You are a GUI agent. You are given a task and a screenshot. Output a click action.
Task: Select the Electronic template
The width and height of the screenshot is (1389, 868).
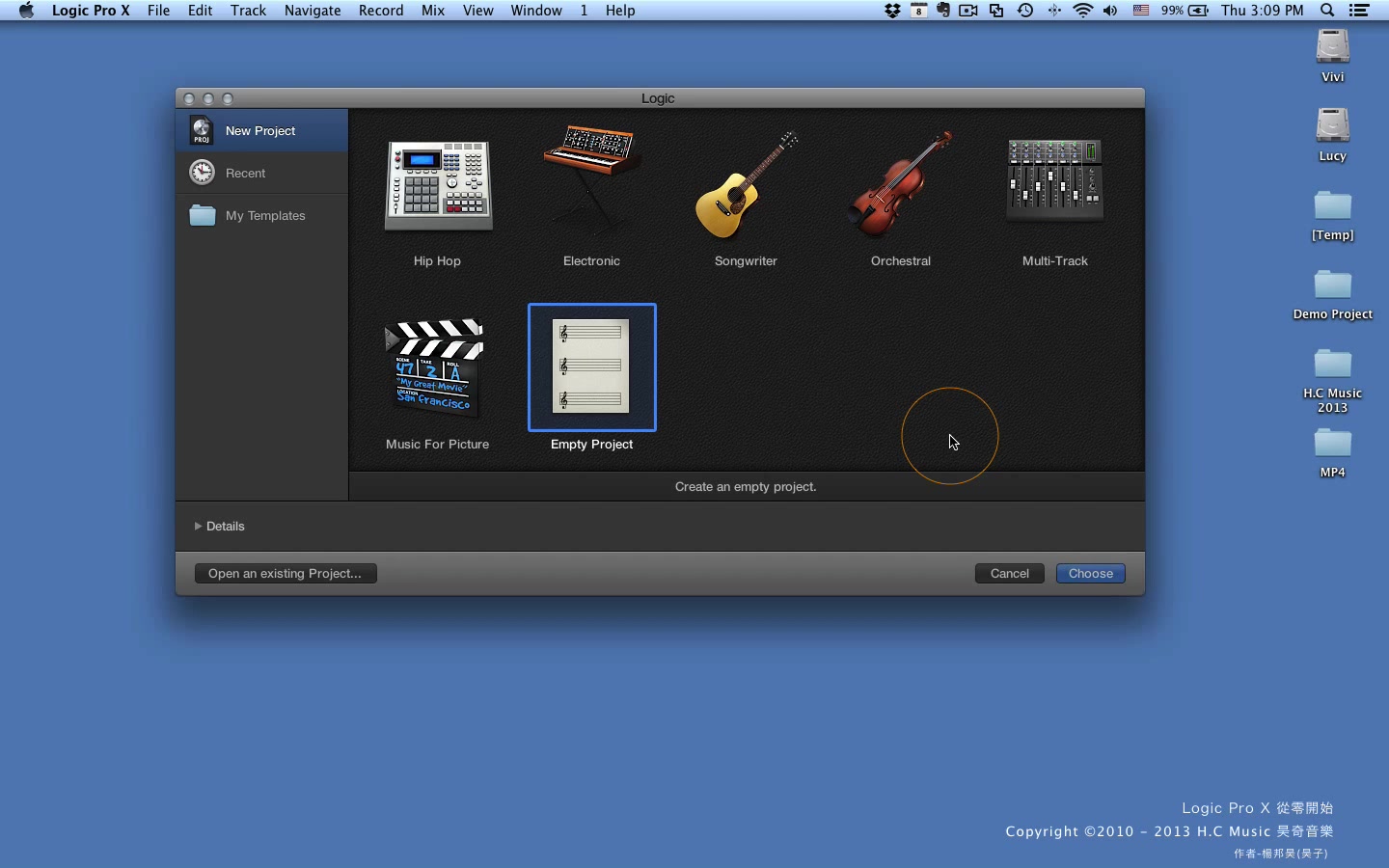(x=591, y=186)
